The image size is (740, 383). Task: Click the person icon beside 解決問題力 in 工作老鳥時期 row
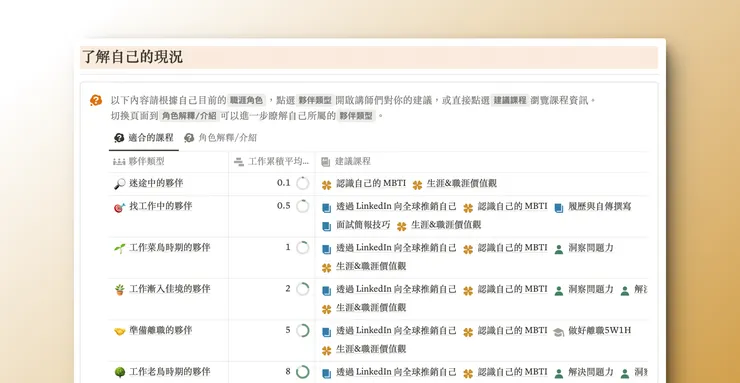(x=559, y=374)
